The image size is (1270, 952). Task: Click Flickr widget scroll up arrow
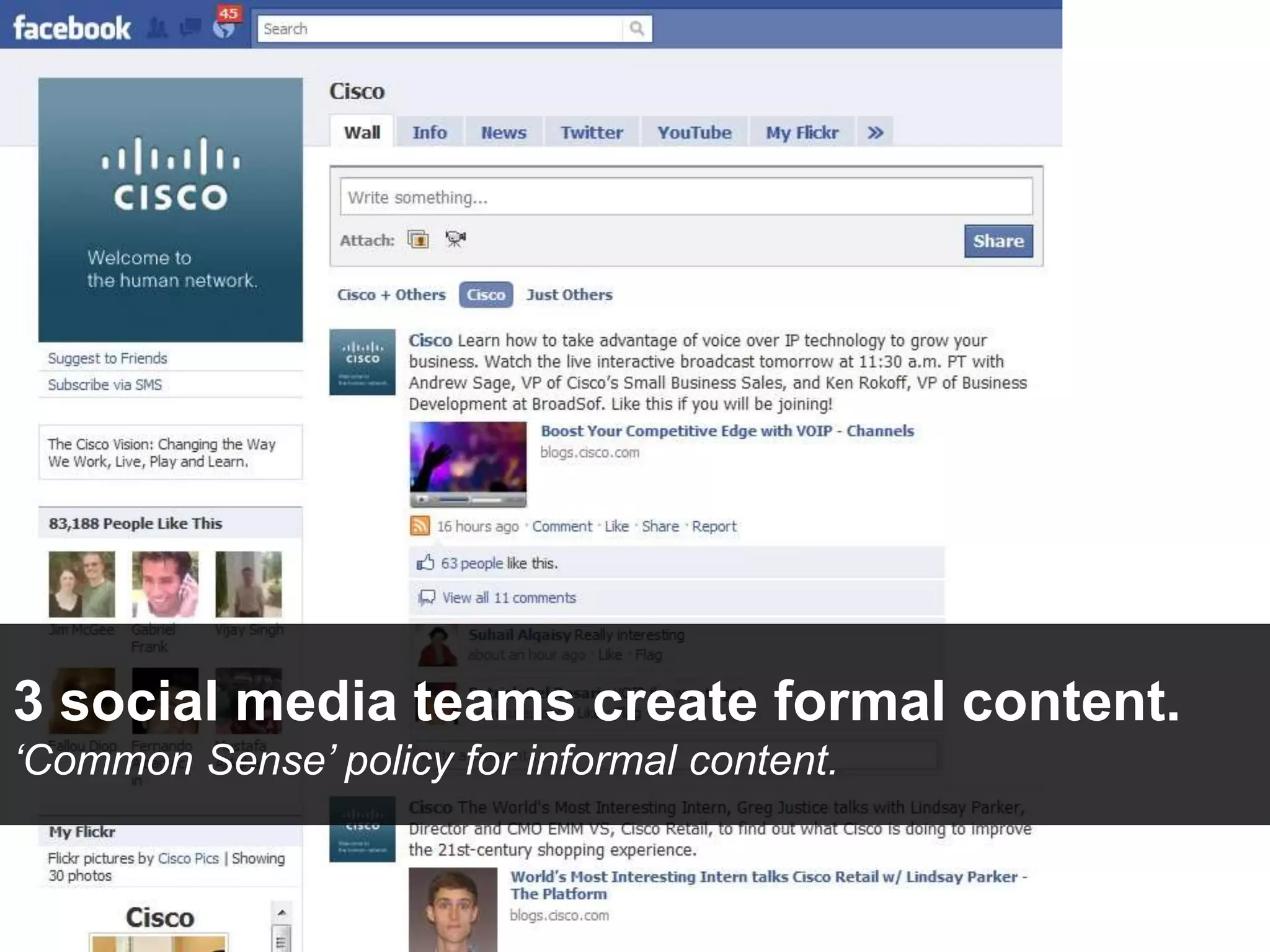[281, 912]
